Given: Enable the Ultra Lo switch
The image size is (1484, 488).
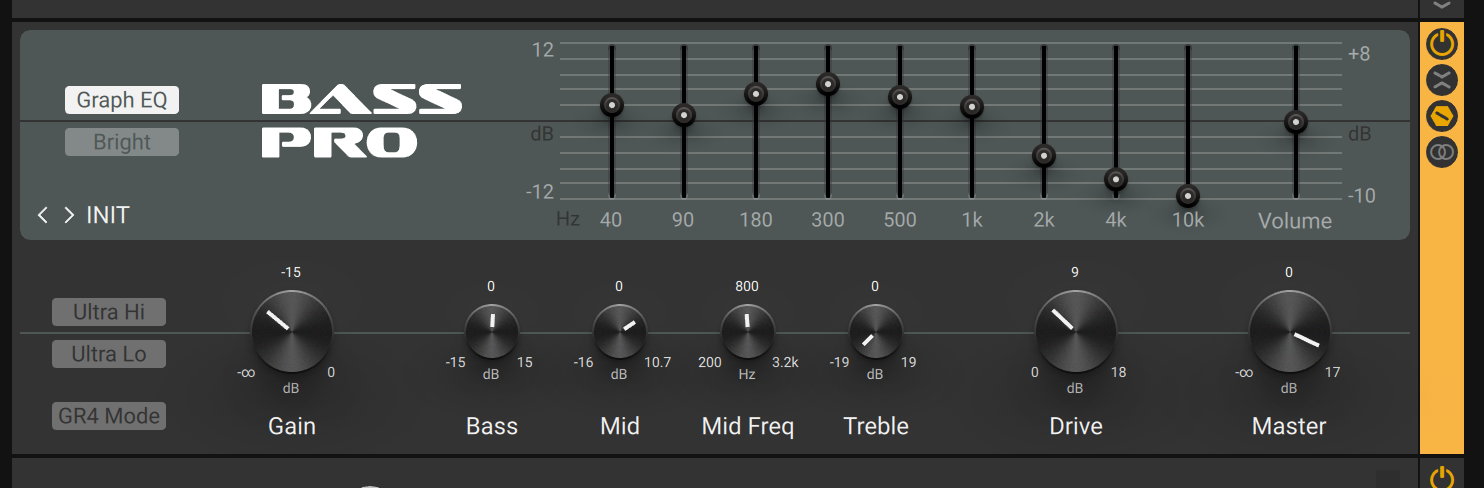Looking at the screenshot, I should [109, 354].
